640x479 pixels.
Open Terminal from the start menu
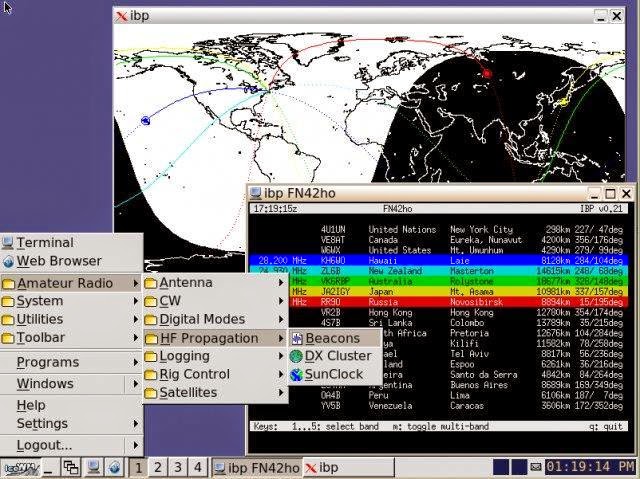coord(71,243)
